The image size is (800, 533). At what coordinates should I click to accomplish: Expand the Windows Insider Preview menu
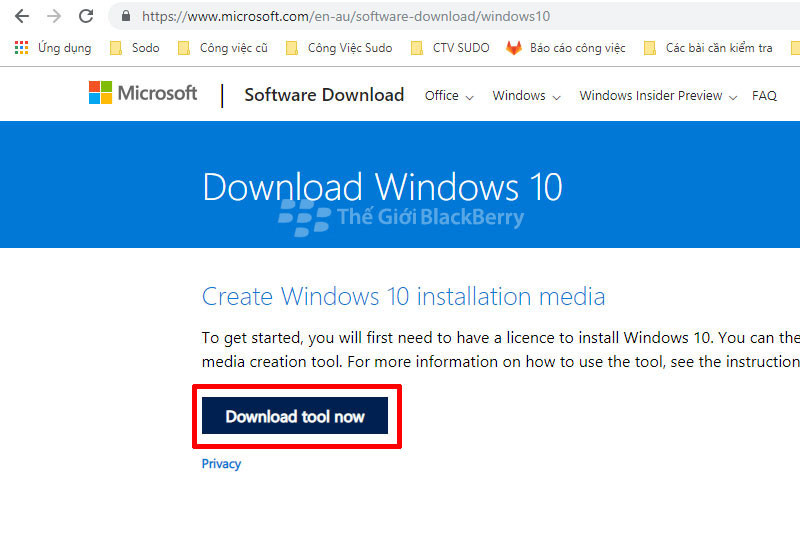click(658, 96)
